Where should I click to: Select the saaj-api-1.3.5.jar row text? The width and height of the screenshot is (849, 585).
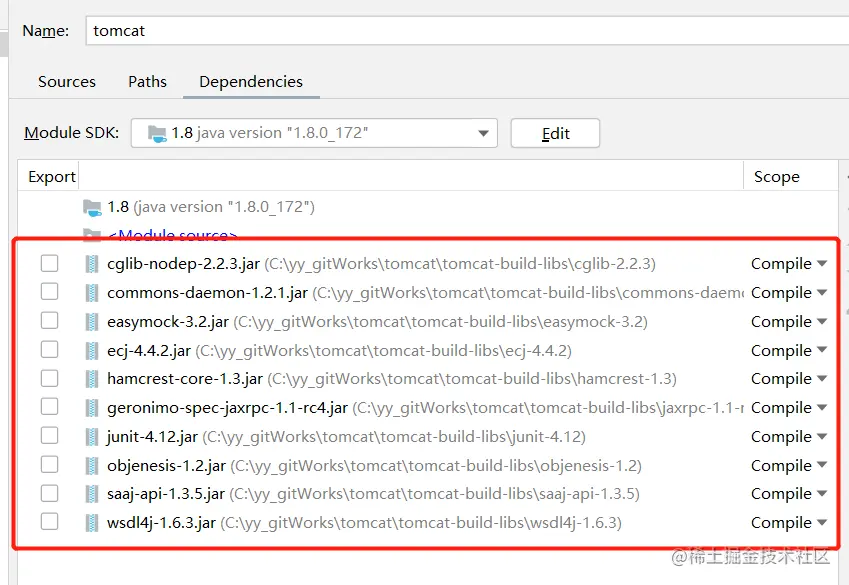[x=373, y=493]
